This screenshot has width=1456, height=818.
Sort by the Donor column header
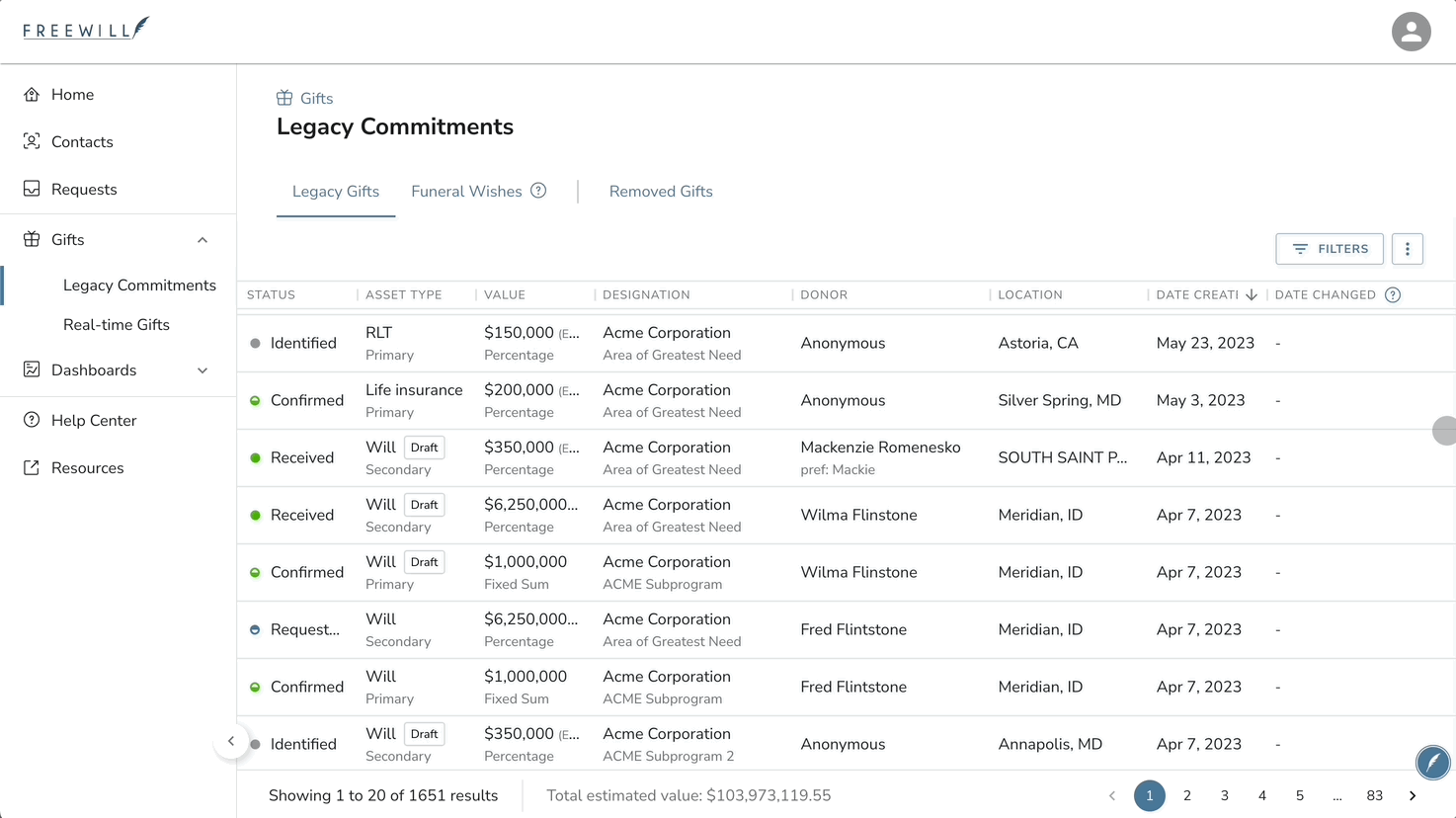(824, 294)
